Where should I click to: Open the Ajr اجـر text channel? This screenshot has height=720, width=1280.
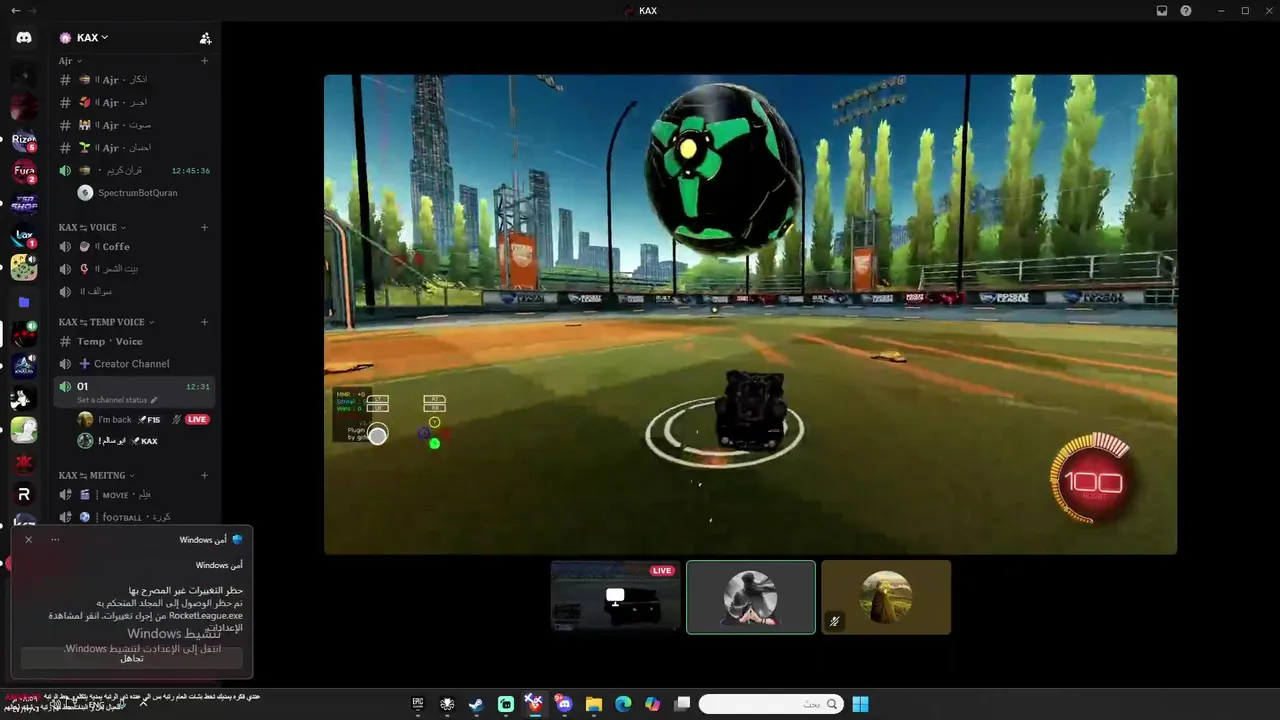[x=134, y=102]
